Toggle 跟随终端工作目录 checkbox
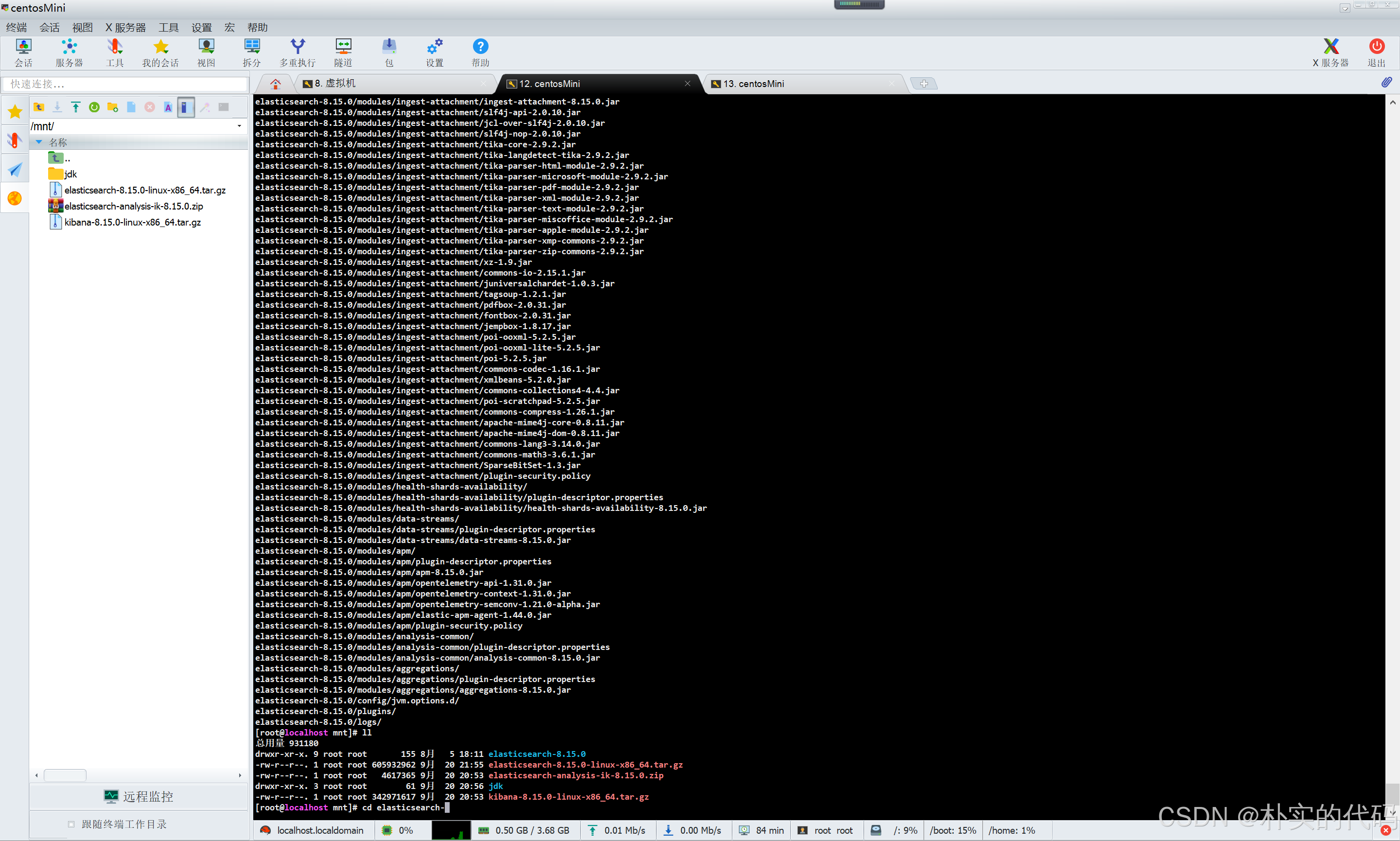Viewport: 1400px width, 841px height. click(71, 824)
